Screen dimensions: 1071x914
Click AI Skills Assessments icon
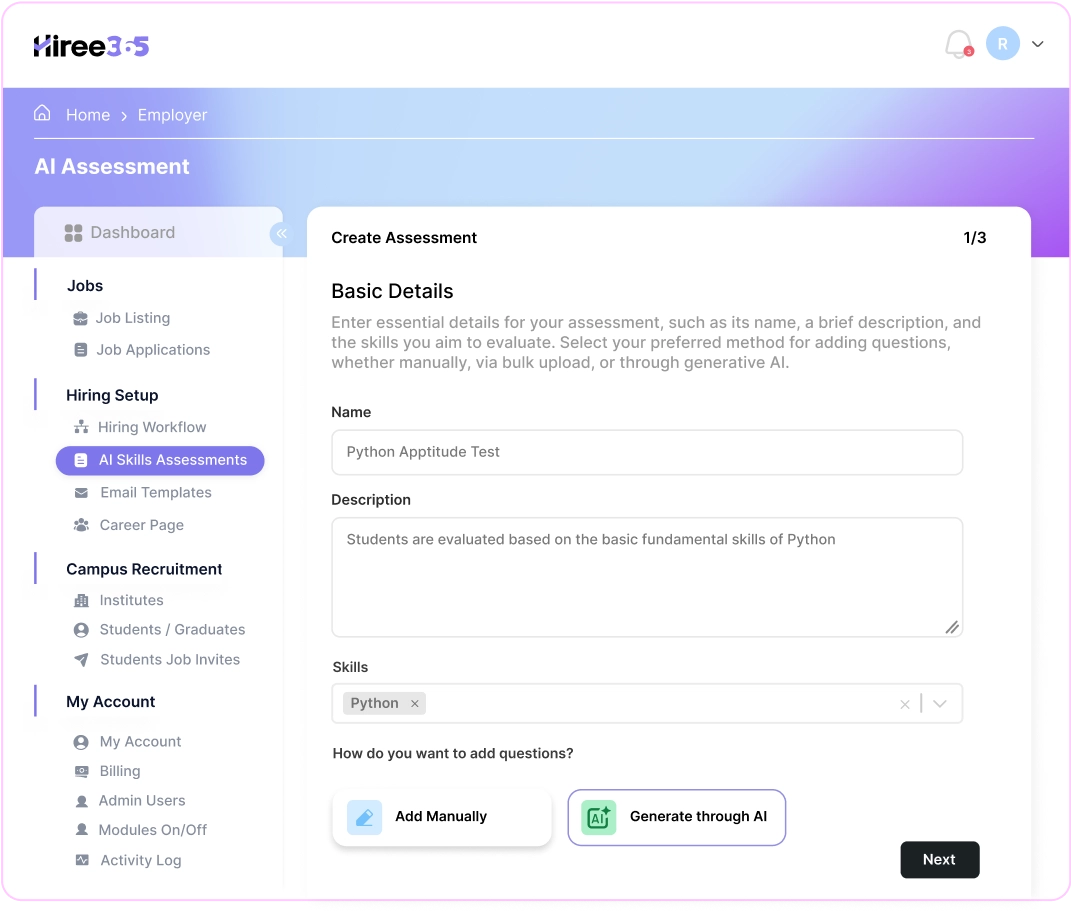81,460
